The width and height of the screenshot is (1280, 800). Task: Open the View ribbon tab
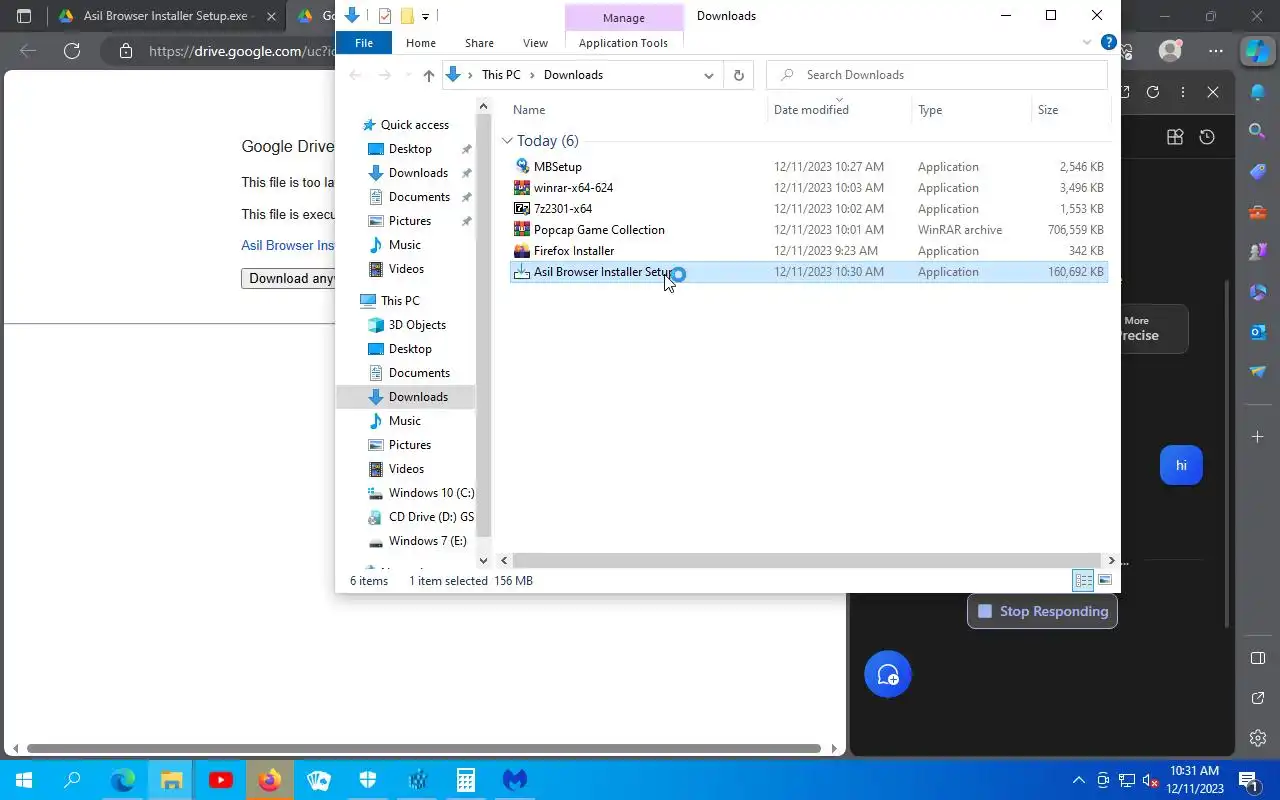[536, 43]
